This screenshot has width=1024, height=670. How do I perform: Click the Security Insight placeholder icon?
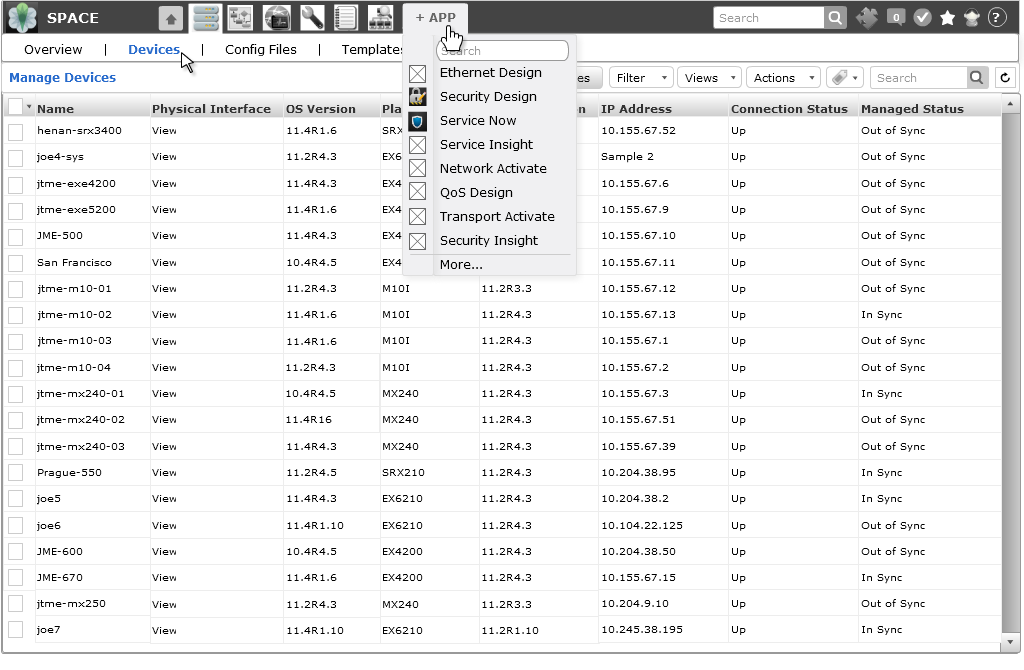417,241
